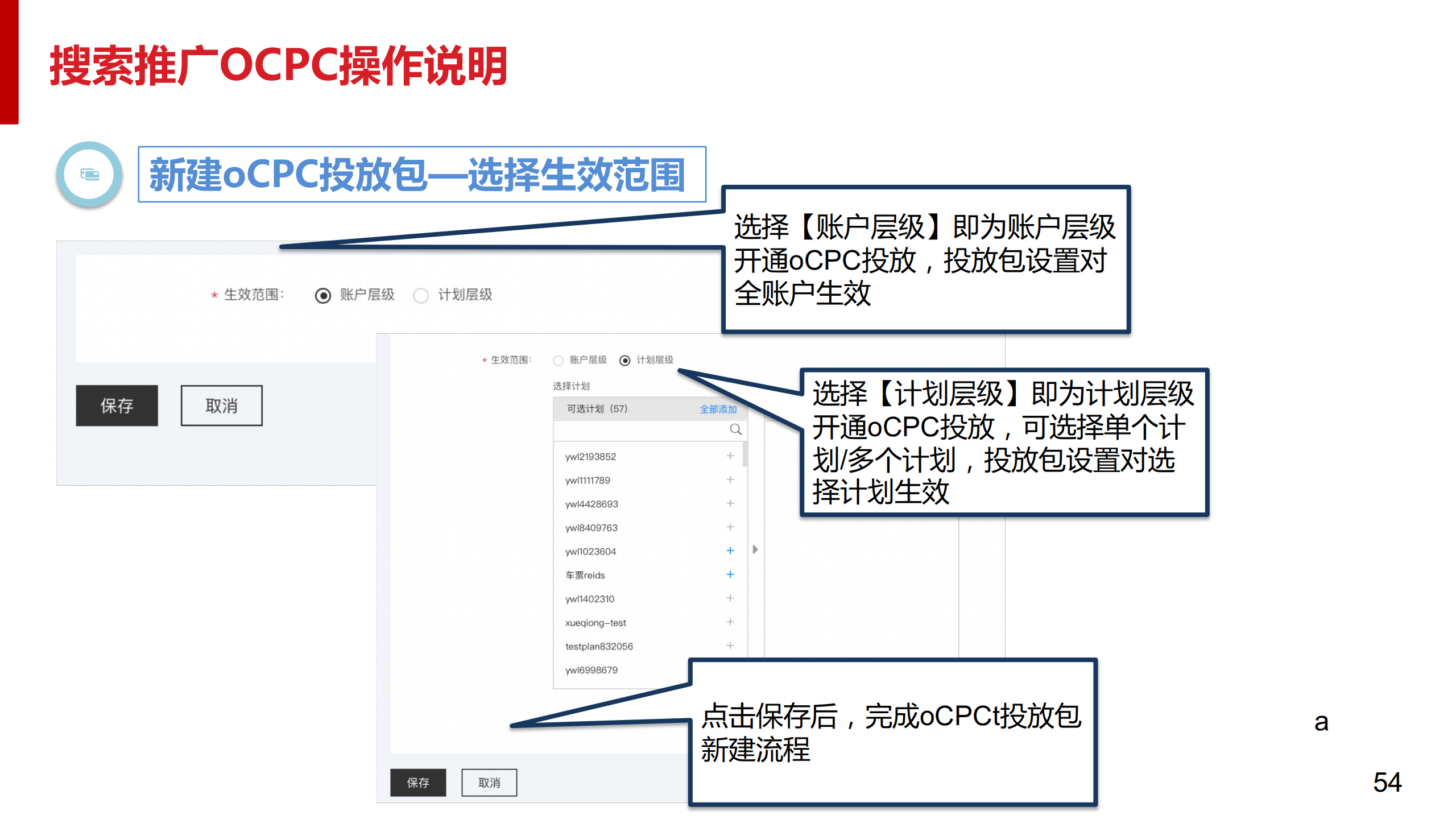Select the ywl1402310 plan row text

(x=590, y=599)
